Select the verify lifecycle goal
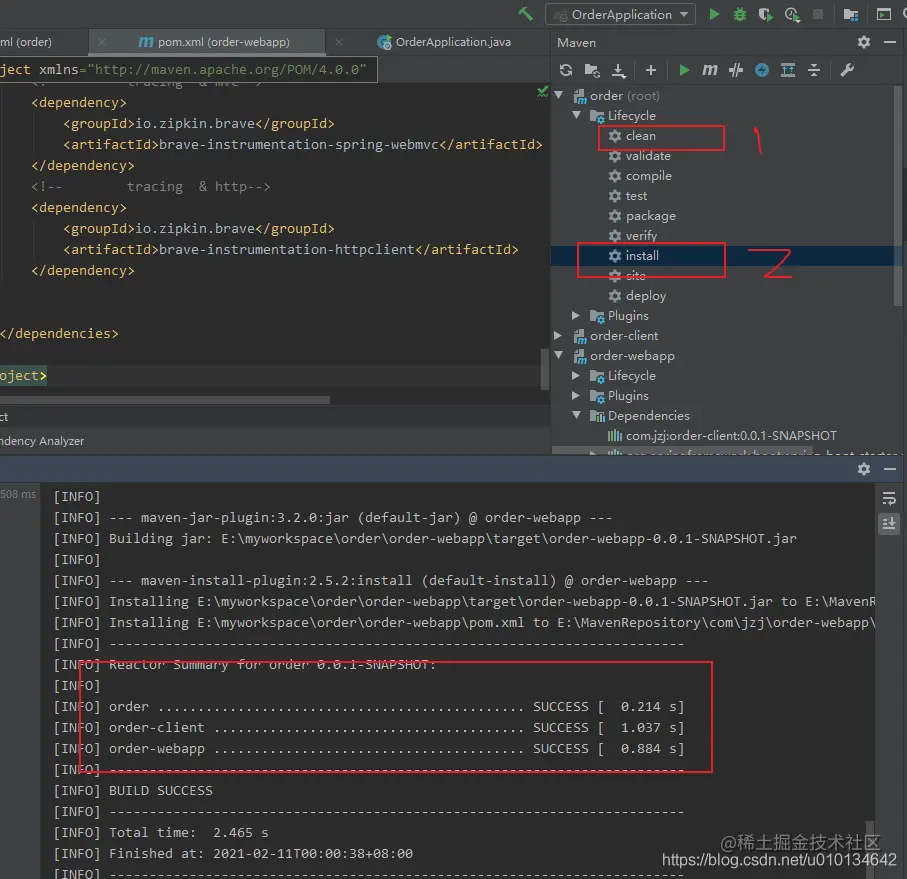The image size is (907, 879). [x=633, y=235]
